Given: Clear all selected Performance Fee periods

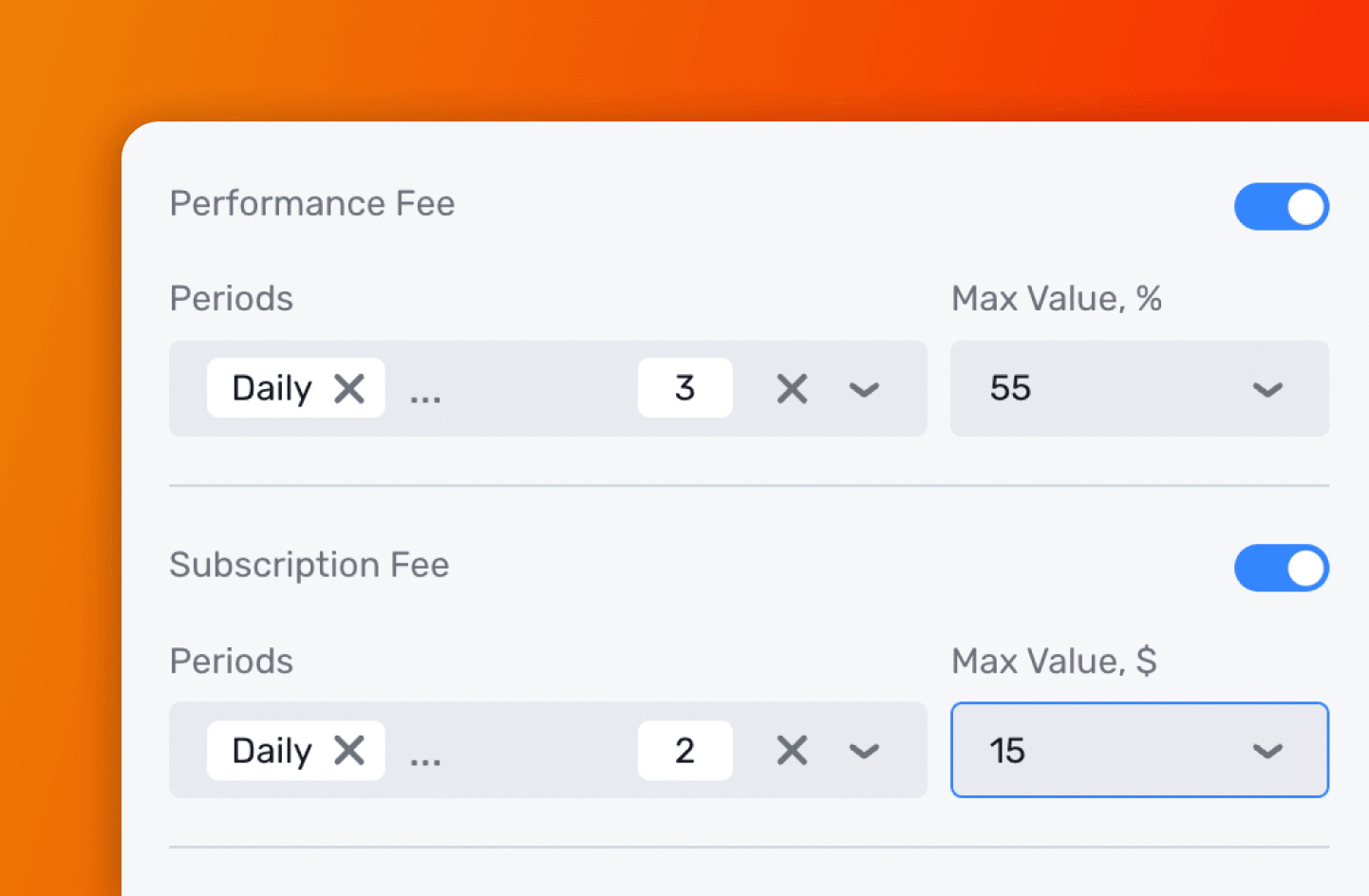Looking at the screenshot, I should point(792,388).
